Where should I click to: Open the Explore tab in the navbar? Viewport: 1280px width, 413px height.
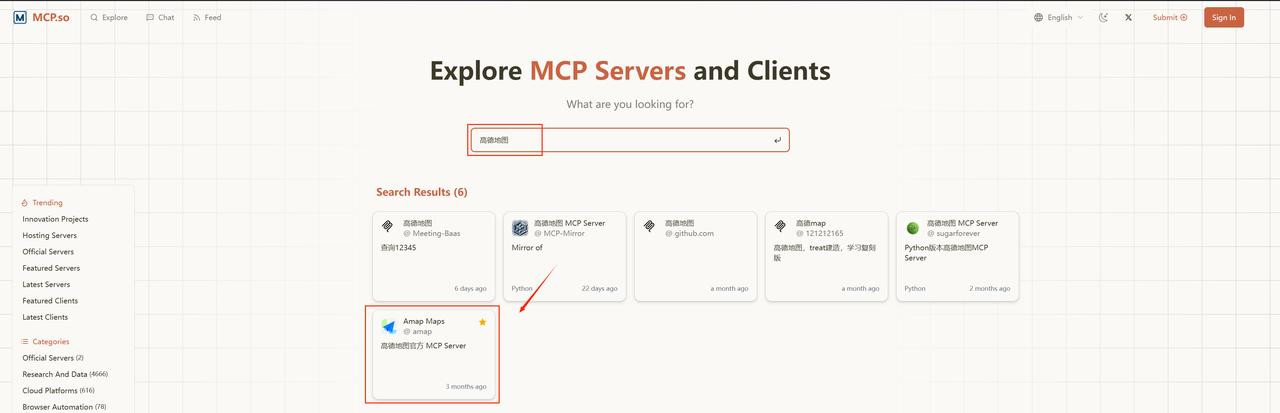pos(109,17)
